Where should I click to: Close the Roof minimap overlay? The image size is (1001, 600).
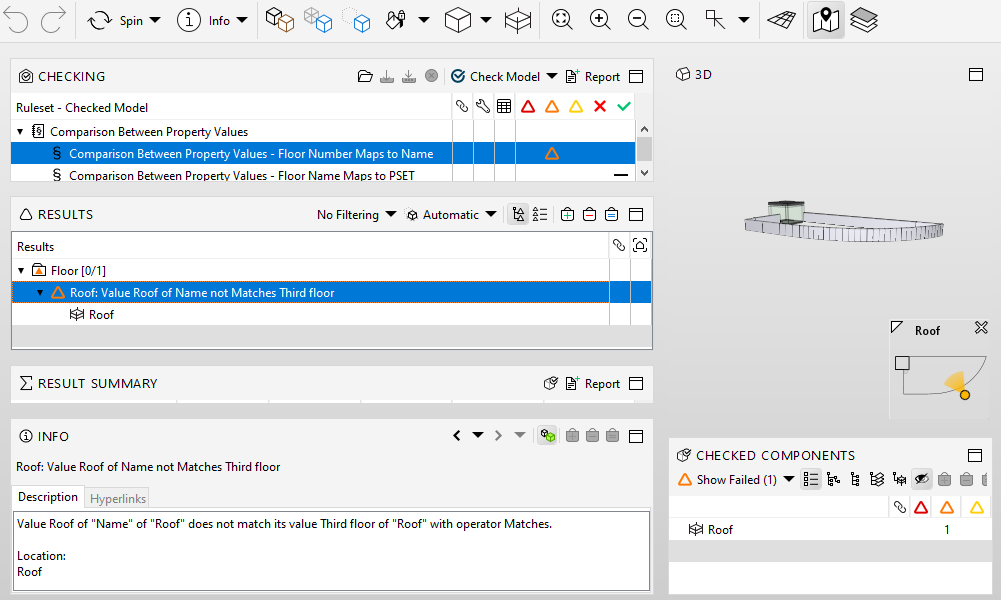click(x=981, y=327)
